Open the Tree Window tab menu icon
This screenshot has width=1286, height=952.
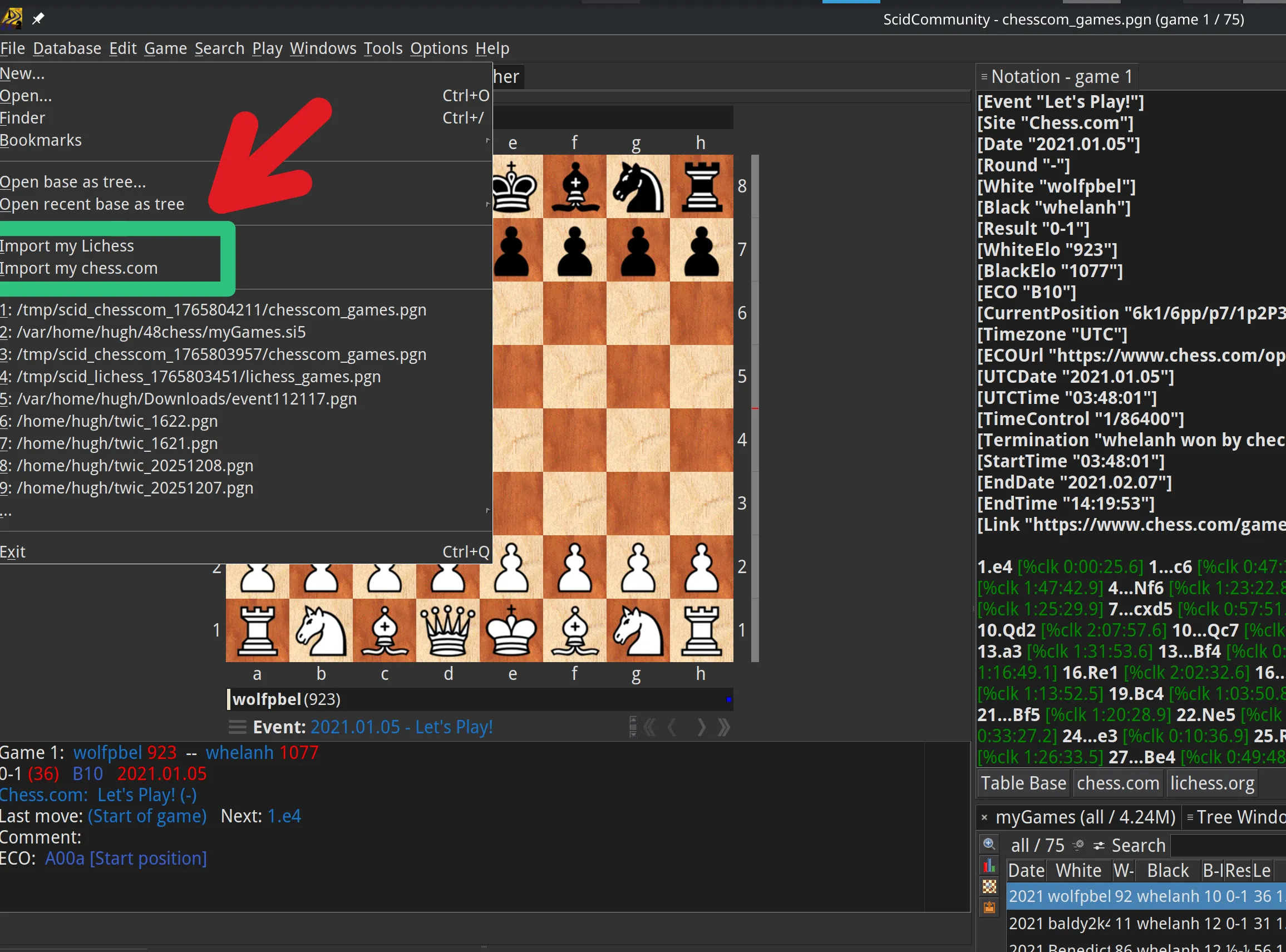point(1190,817)
